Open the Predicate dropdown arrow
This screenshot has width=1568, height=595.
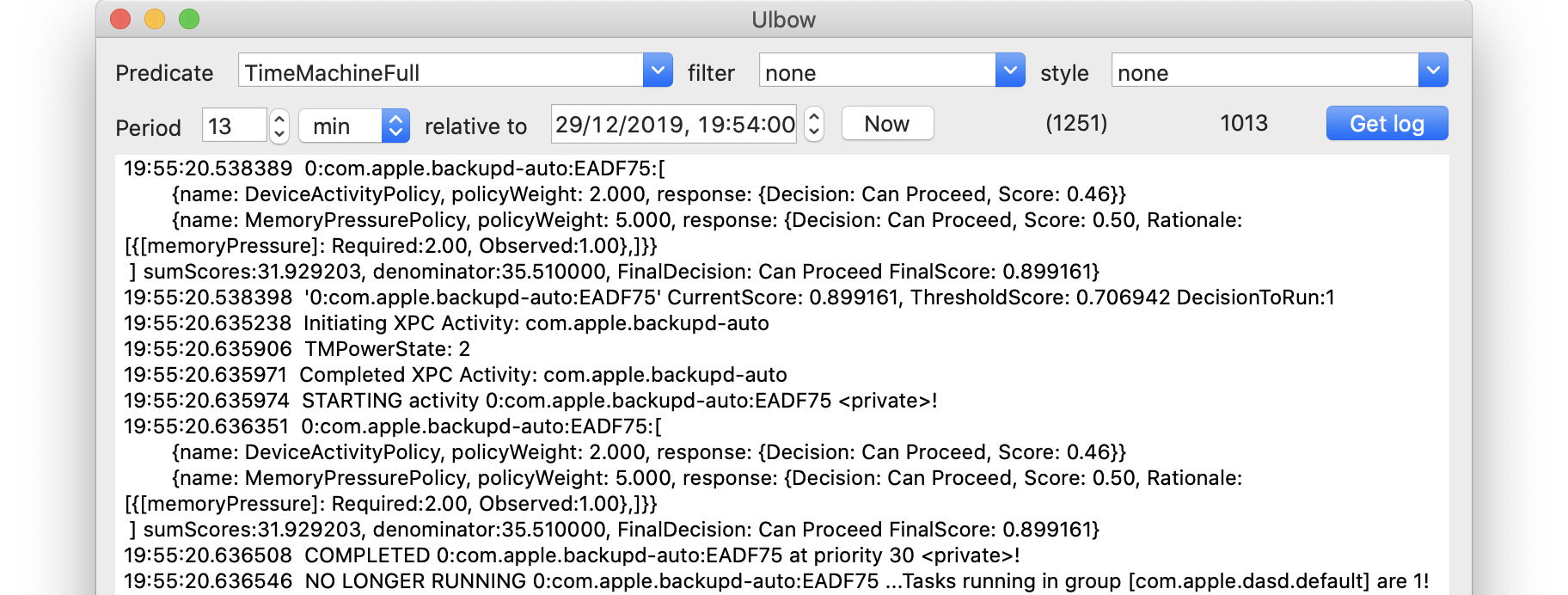pyautogui.click(x=658, y=71)
